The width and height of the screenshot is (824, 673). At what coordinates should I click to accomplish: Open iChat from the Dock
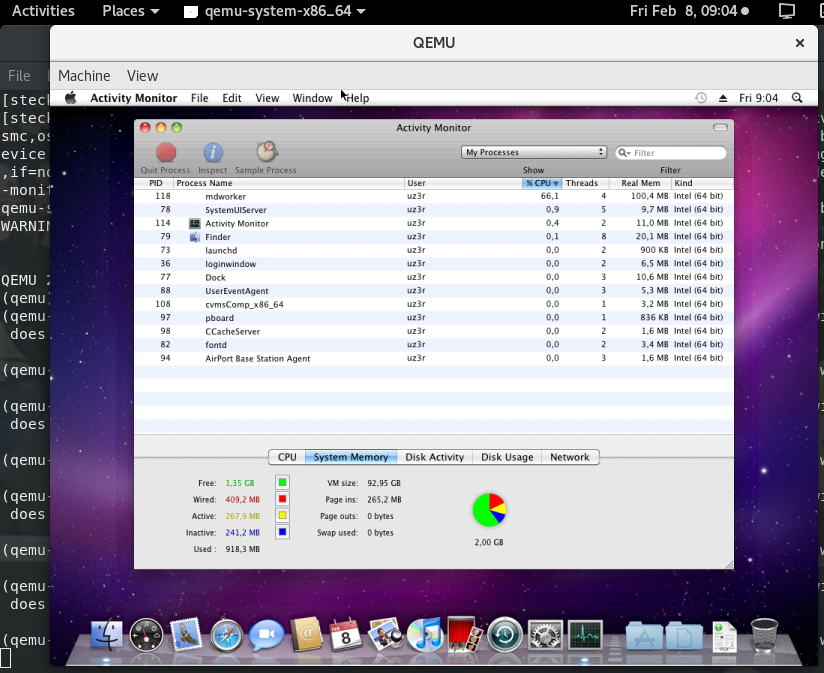pos(266,635)
